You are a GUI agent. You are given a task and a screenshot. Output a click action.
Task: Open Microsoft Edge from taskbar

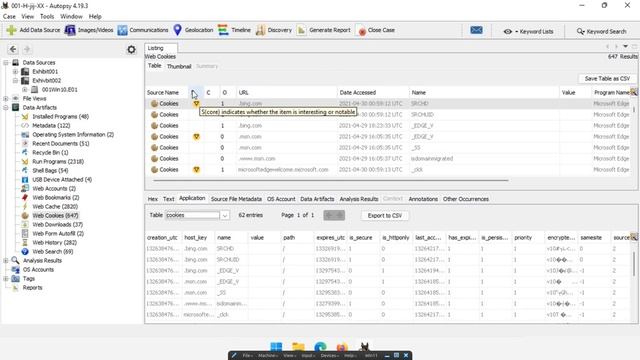point(320,347)
